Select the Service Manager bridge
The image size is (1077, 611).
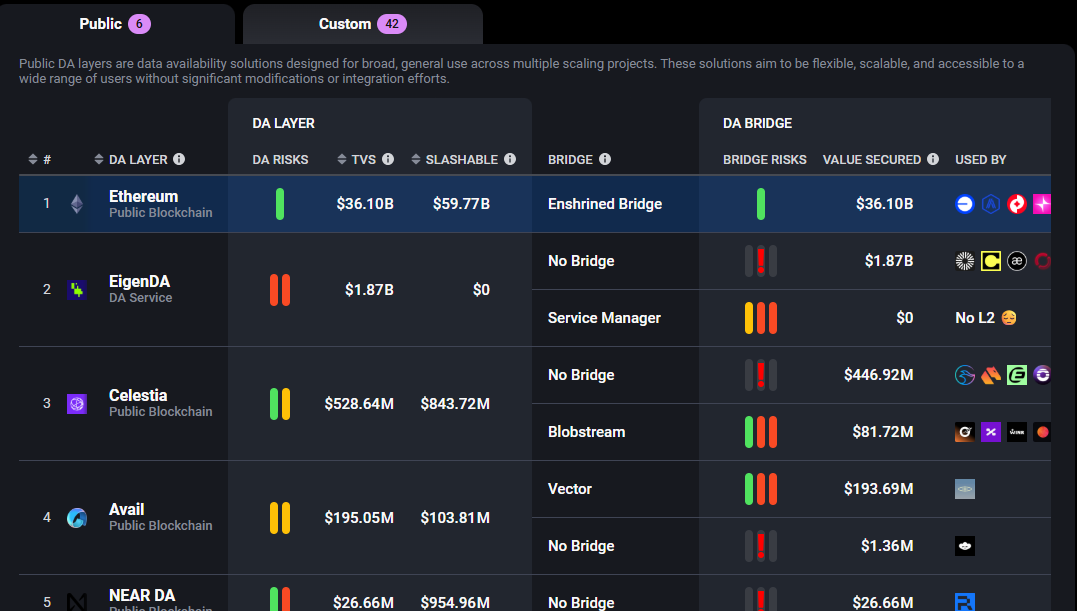tap(604, 318)
